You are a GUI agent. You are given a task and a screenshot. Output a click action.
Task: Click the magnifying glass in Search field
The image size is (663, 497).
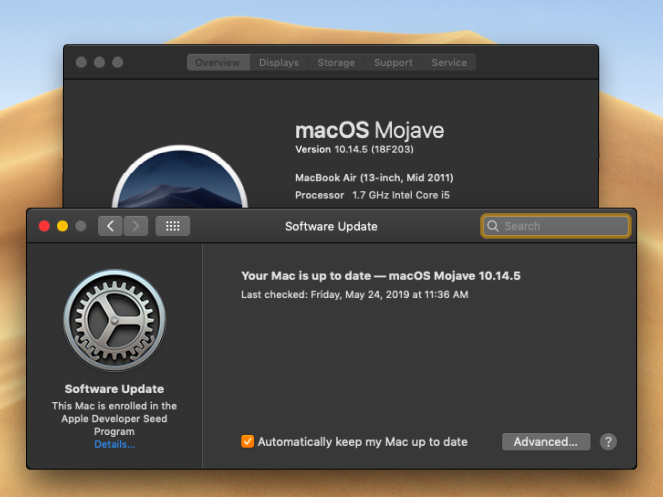click(493, 226)
